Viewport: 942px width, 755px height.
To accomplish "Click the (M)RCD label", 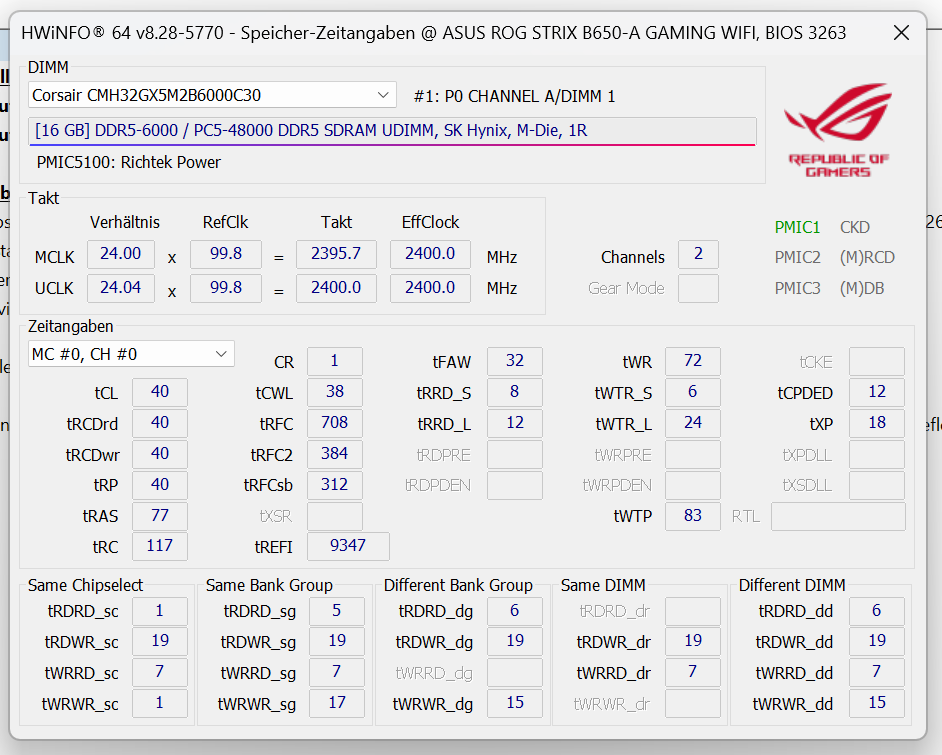I will [x=867, y=257].
